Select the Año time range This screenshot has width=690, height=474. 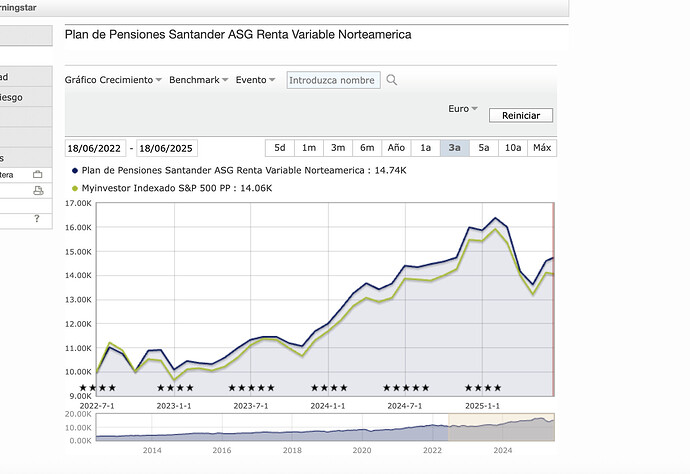[396, 148]
